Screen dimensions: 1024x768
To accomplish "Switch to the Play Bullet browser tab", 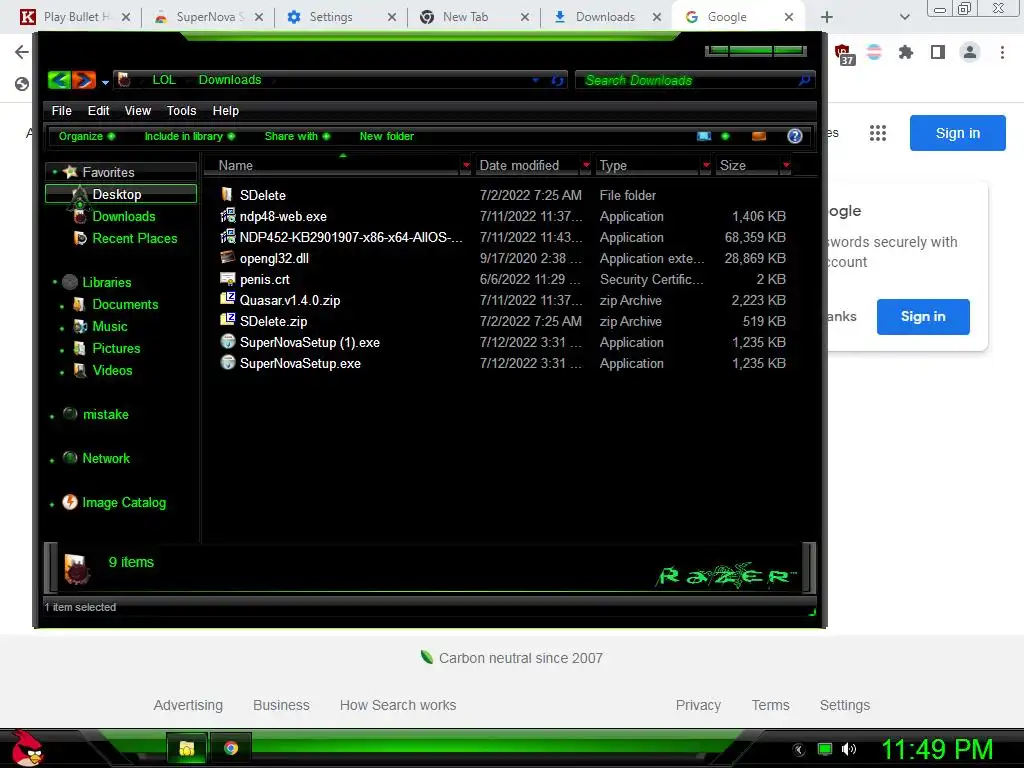I will (73, 17).
